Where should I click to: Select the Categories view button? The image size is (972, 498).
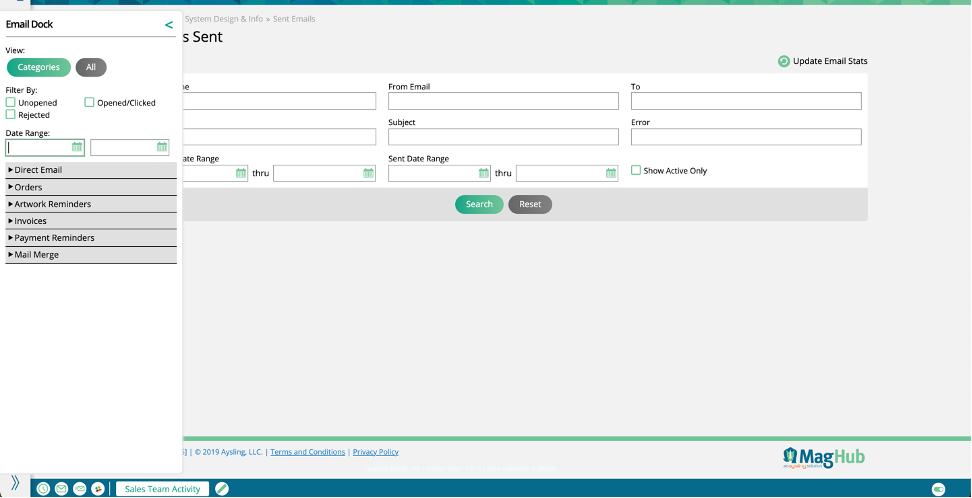click(x=39, y=68)
